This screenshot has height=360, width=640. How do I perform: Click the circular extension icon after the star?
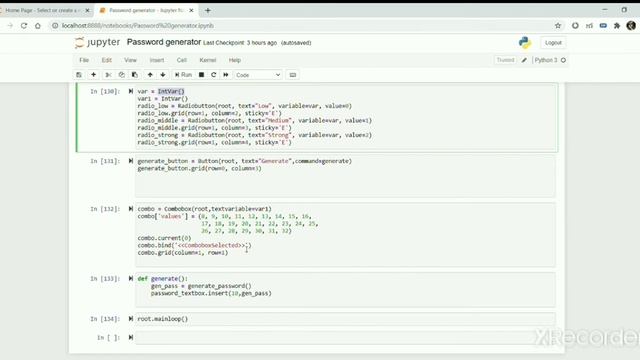[575, 26]
